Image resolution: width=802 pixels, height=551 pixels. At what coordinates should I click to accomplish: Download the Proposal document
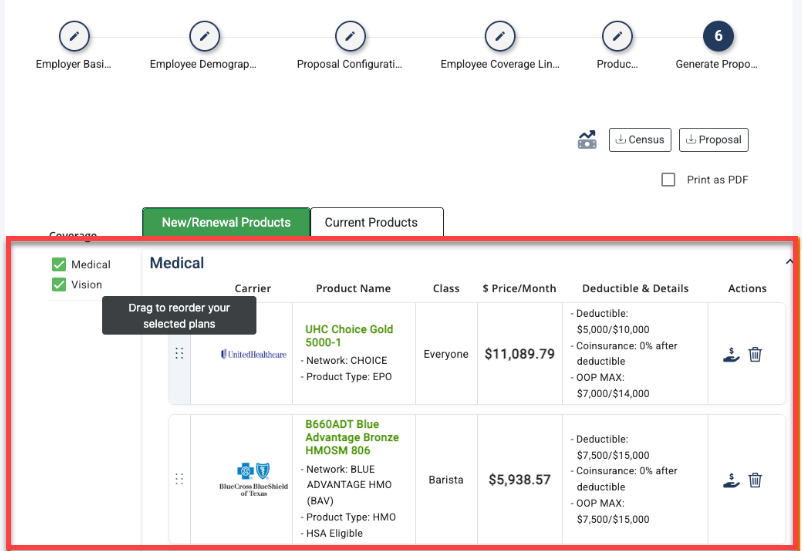[x=714, y=140]
